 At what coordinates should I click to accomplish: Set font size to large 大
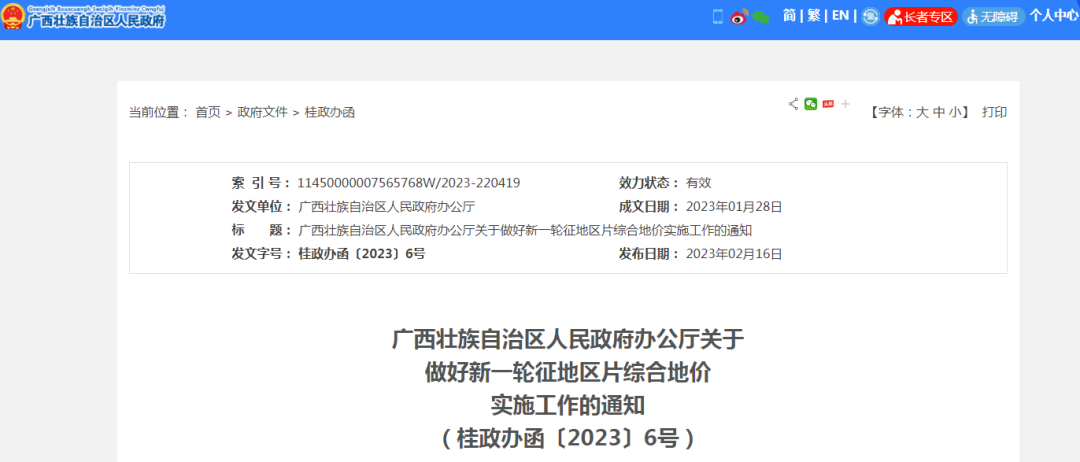click(923, 112)
